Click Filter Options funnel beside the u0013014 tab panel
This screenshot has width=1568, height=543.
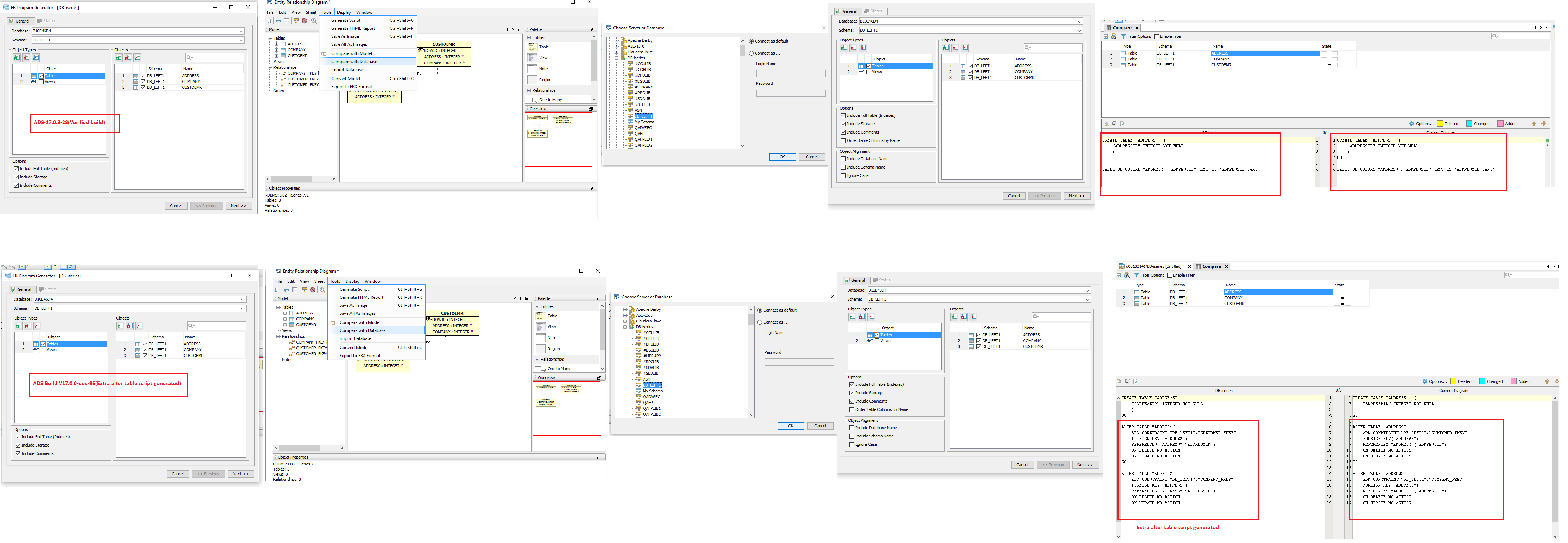point(1136,276)
